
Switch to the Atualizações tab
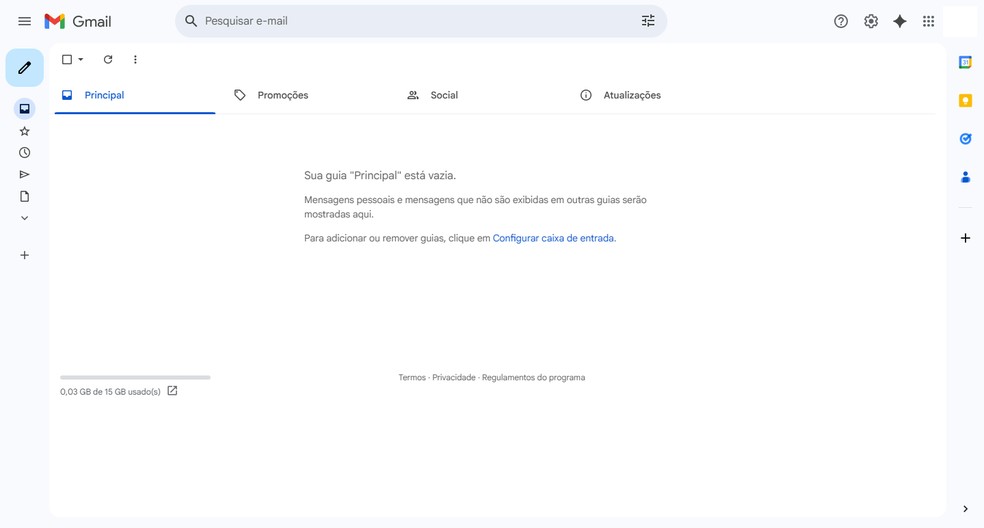[655, 95]
